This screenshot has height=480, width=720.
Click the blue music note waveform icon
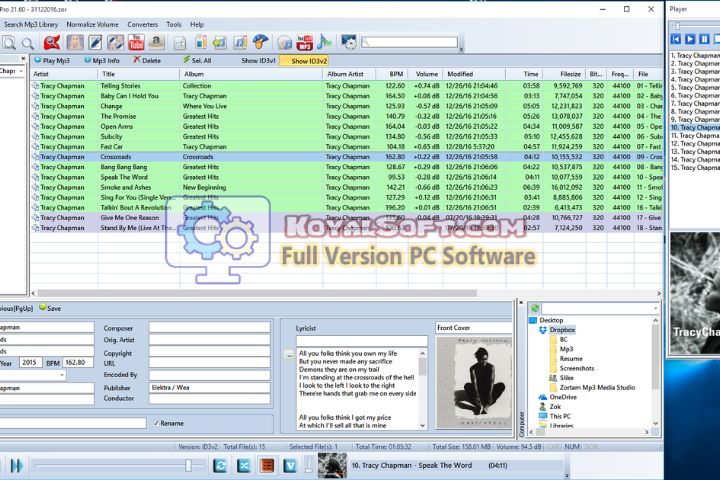tap(324, 42)
